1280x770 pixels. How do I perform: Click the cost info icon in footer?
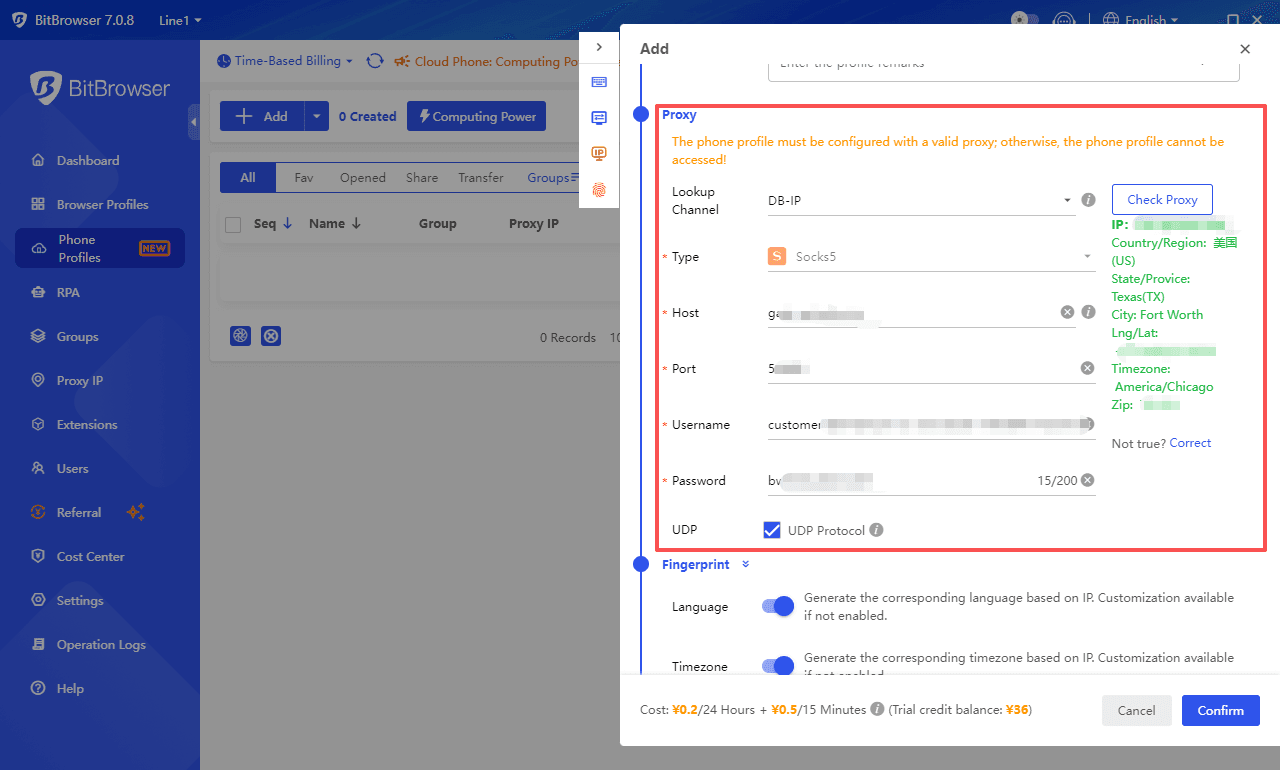pos(877,709)
